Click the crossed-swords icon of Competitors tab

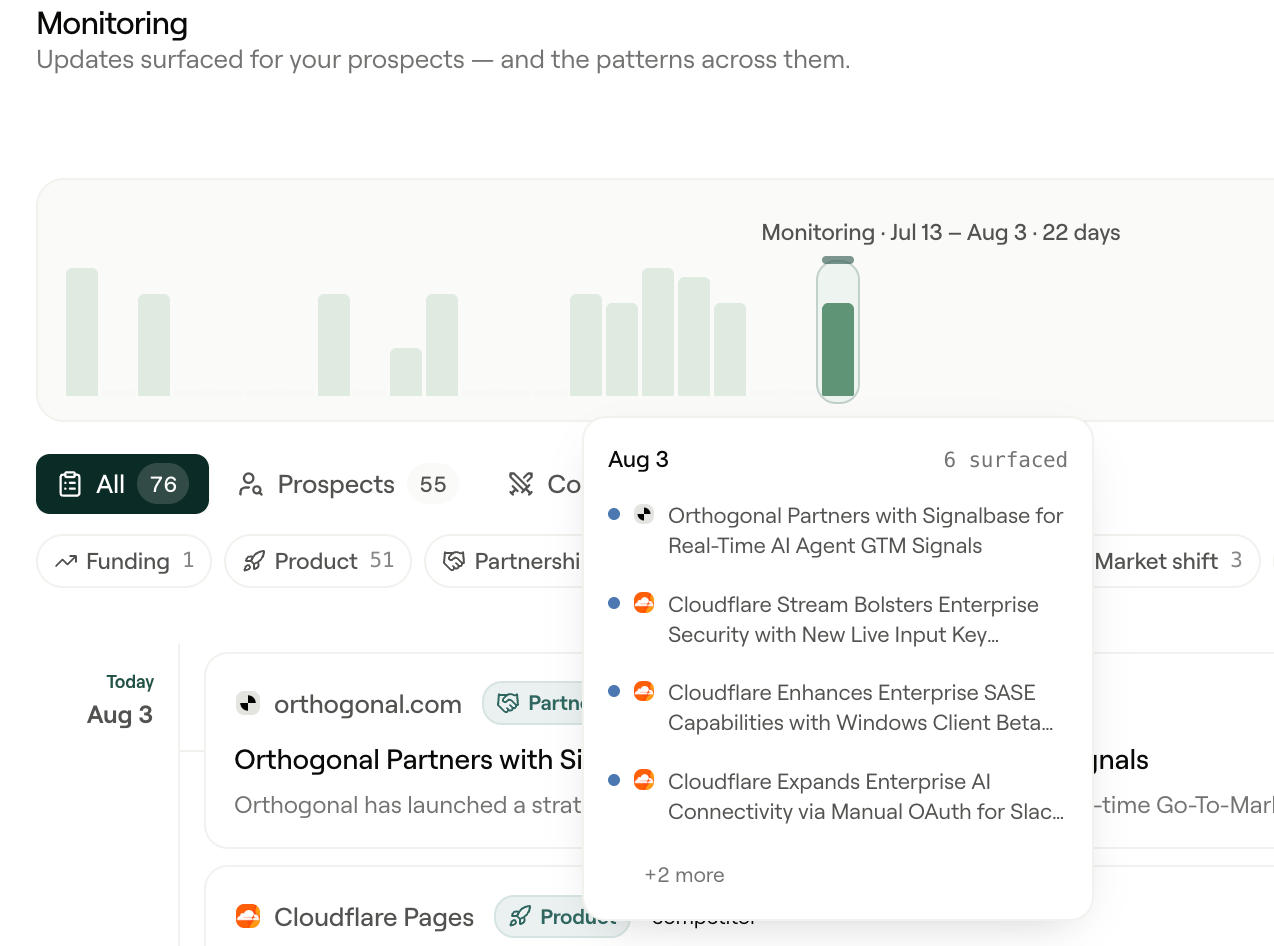pyautogui.click(x=521, y=485)
